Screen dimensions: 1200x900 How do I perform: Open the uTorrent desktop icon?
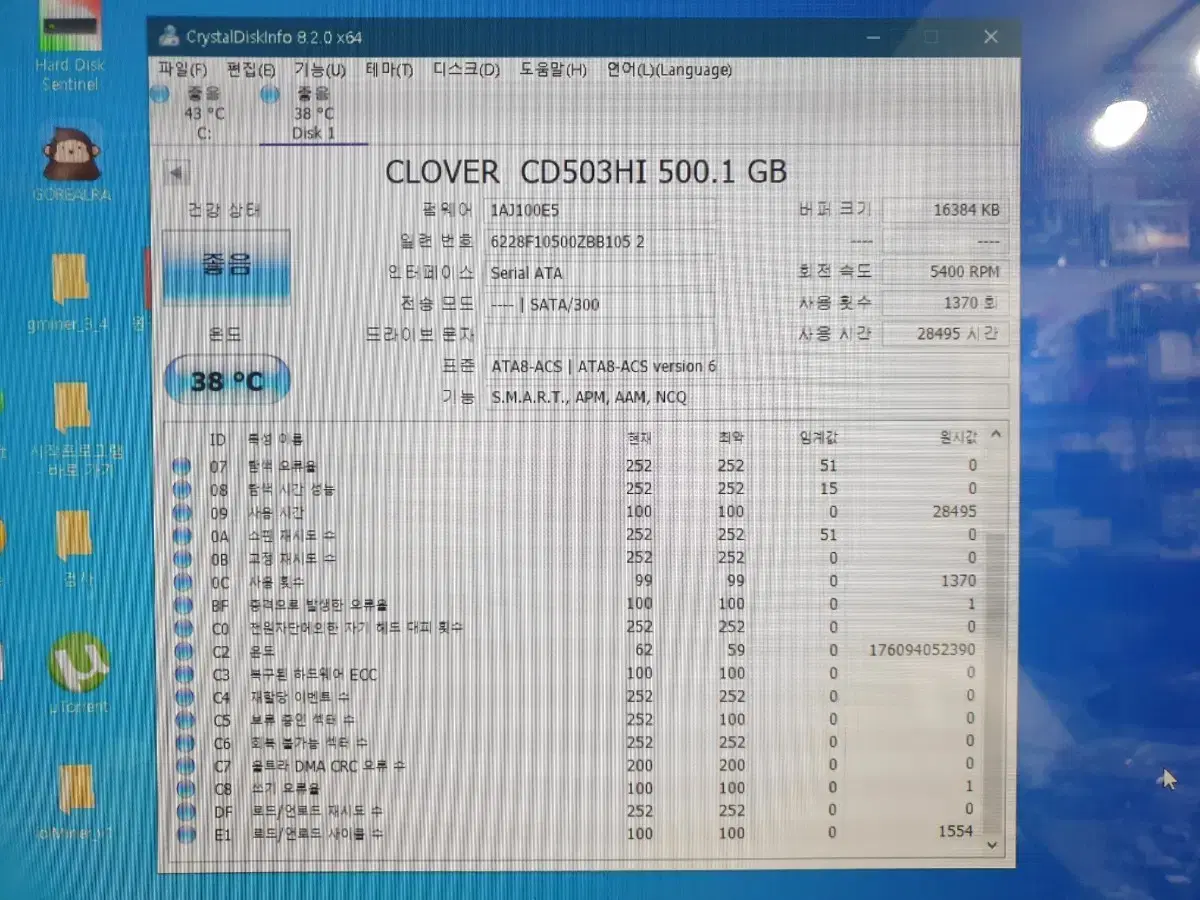pos(77,675)
